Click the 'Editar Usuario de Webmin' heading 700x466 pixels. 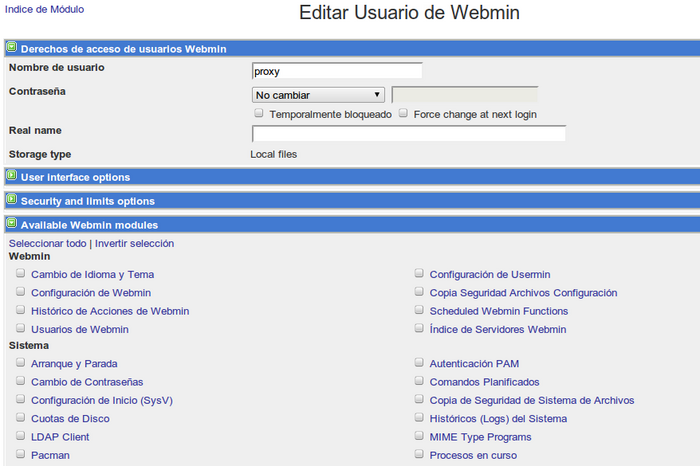click(x=409, y=12)
